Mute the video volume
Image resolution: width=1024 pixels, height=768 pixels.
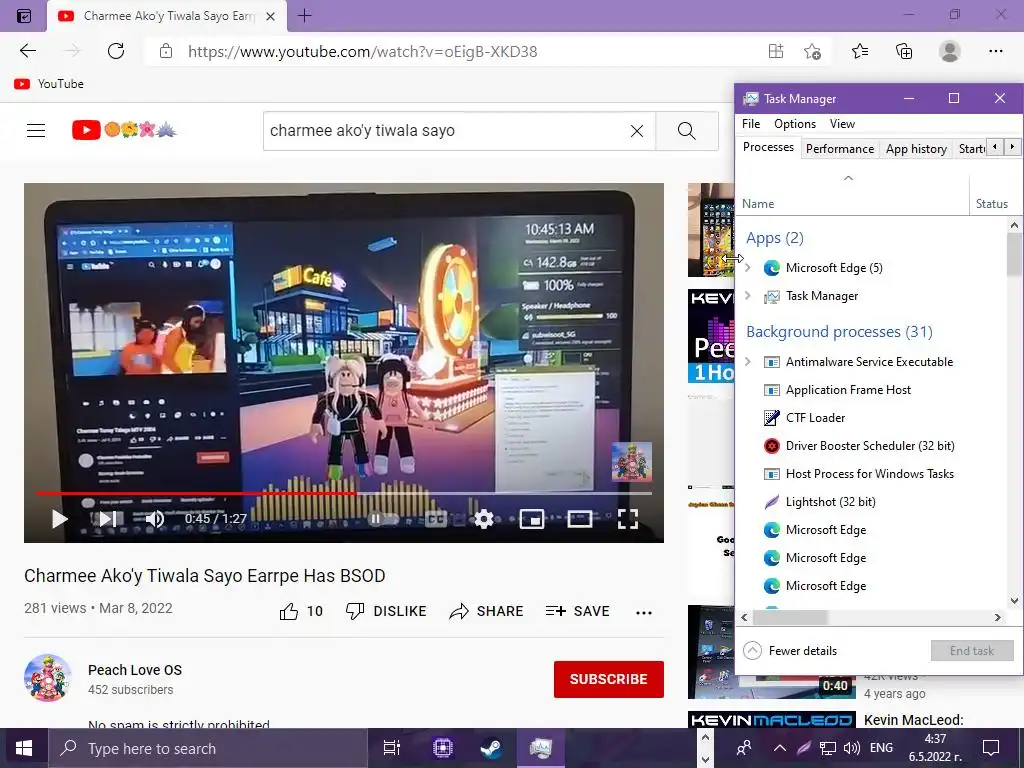coord(154,519)
